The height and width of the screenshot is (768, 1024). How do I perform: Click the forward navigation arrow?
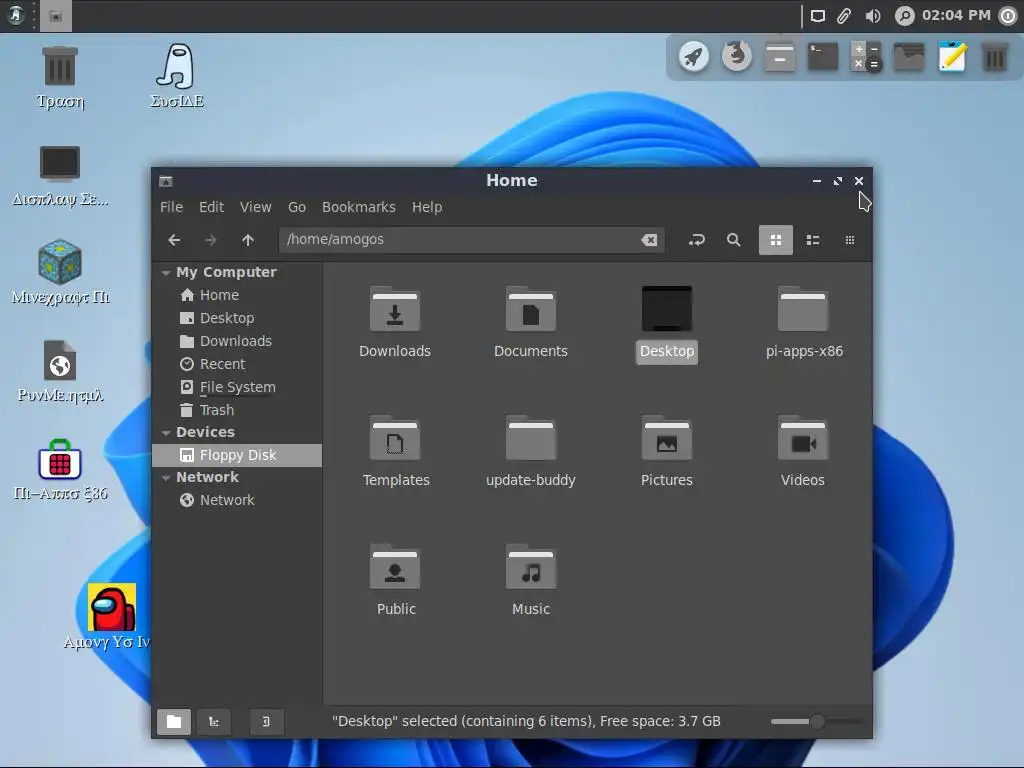(210, 240)
